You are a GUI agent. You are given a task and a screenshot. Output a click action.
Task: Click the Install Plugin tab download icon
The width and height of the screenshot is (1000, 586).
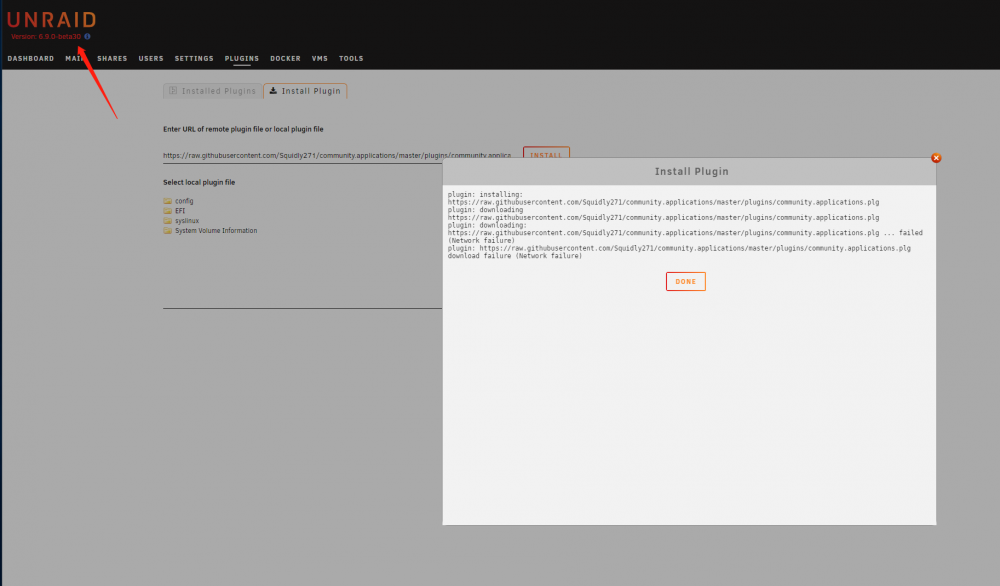point(273,91)
